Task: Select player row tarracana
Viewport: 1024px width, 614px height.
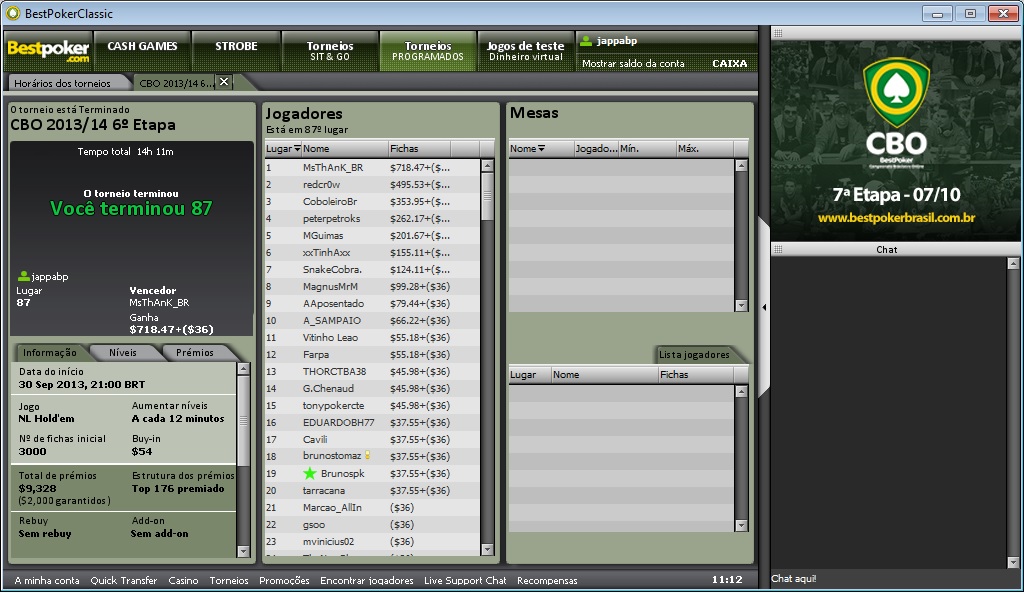Action: [x=372, y=491]
